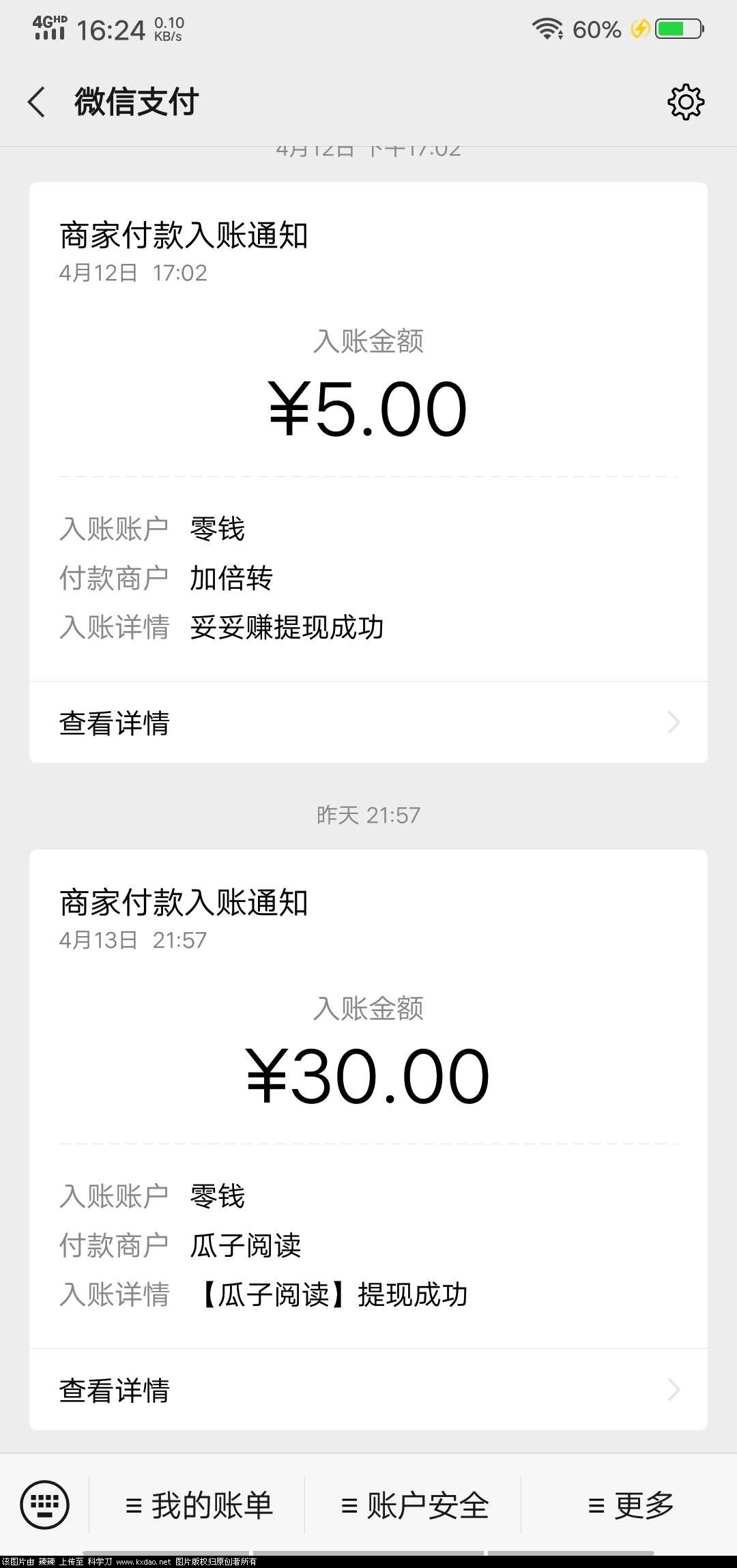
Task: Open the 账户安全 menu
Action: [x=414, y=1505]
